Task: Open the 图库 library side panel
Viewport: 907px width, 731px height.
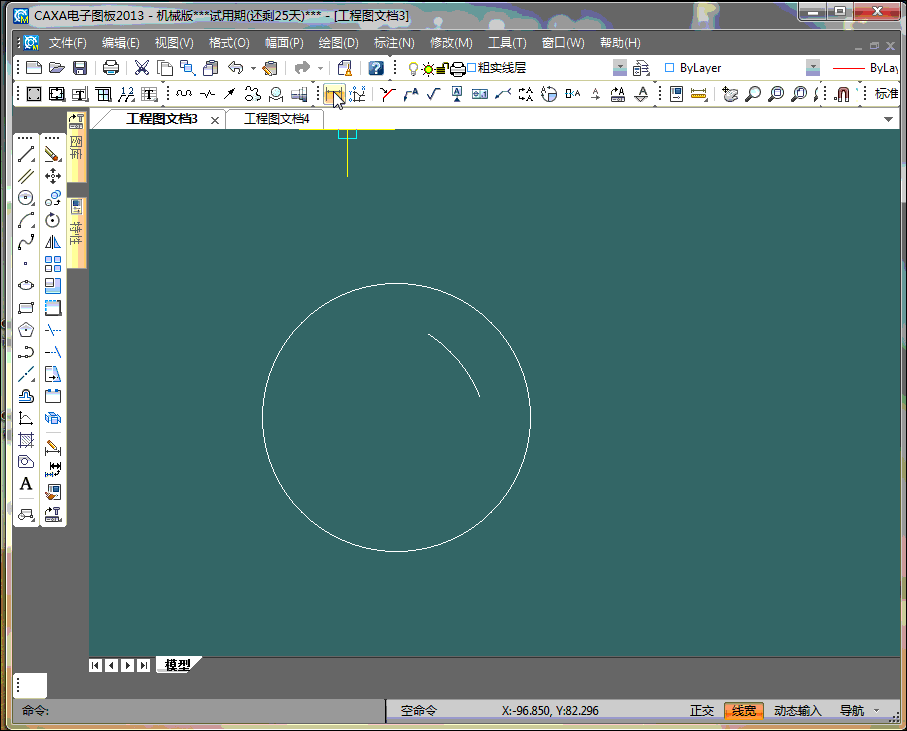Action: point(76,147)
